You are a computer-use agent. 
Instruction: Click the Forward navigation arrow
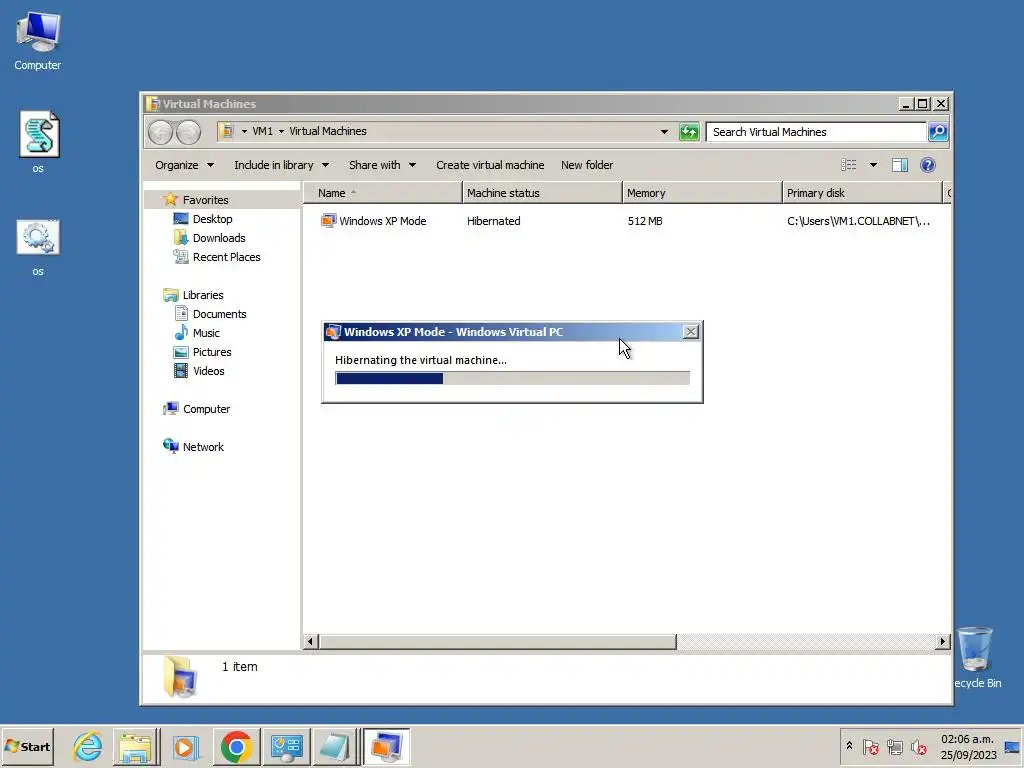(189, 133)
